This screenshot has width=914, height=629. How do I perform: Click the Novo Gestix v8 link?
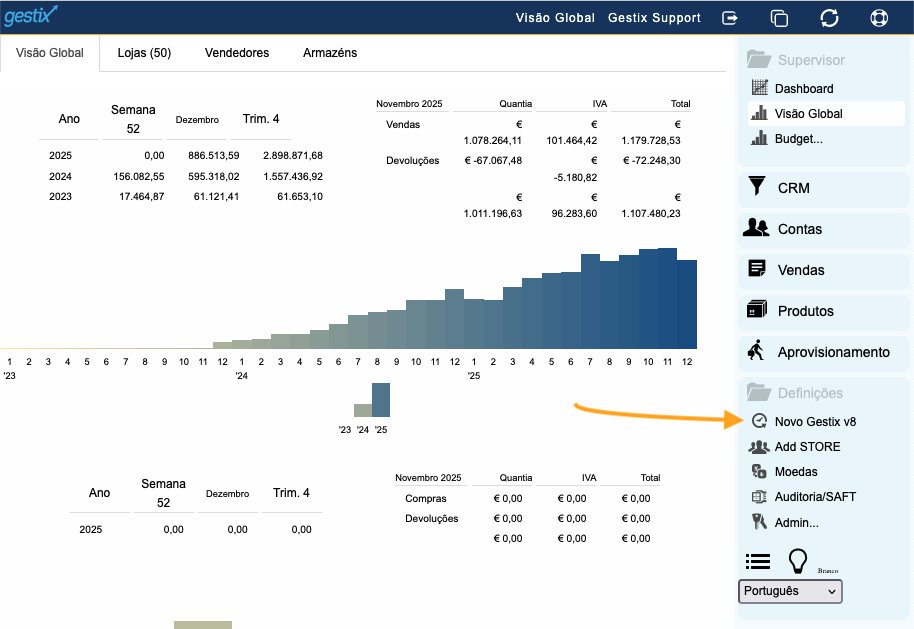[x=814, y=422]
